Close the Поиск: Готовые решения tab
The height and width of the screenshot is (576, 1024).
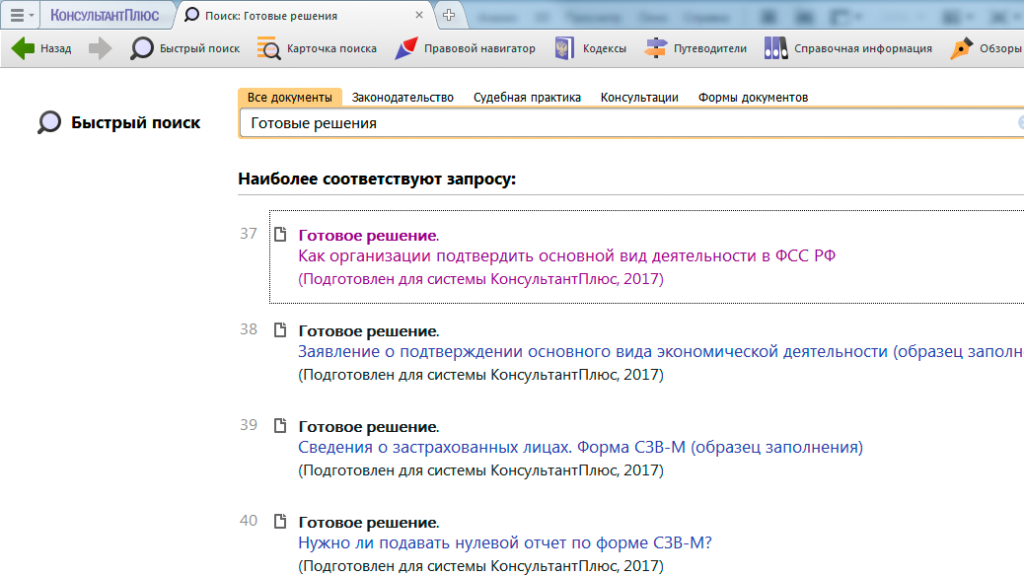tap(419, 15)
